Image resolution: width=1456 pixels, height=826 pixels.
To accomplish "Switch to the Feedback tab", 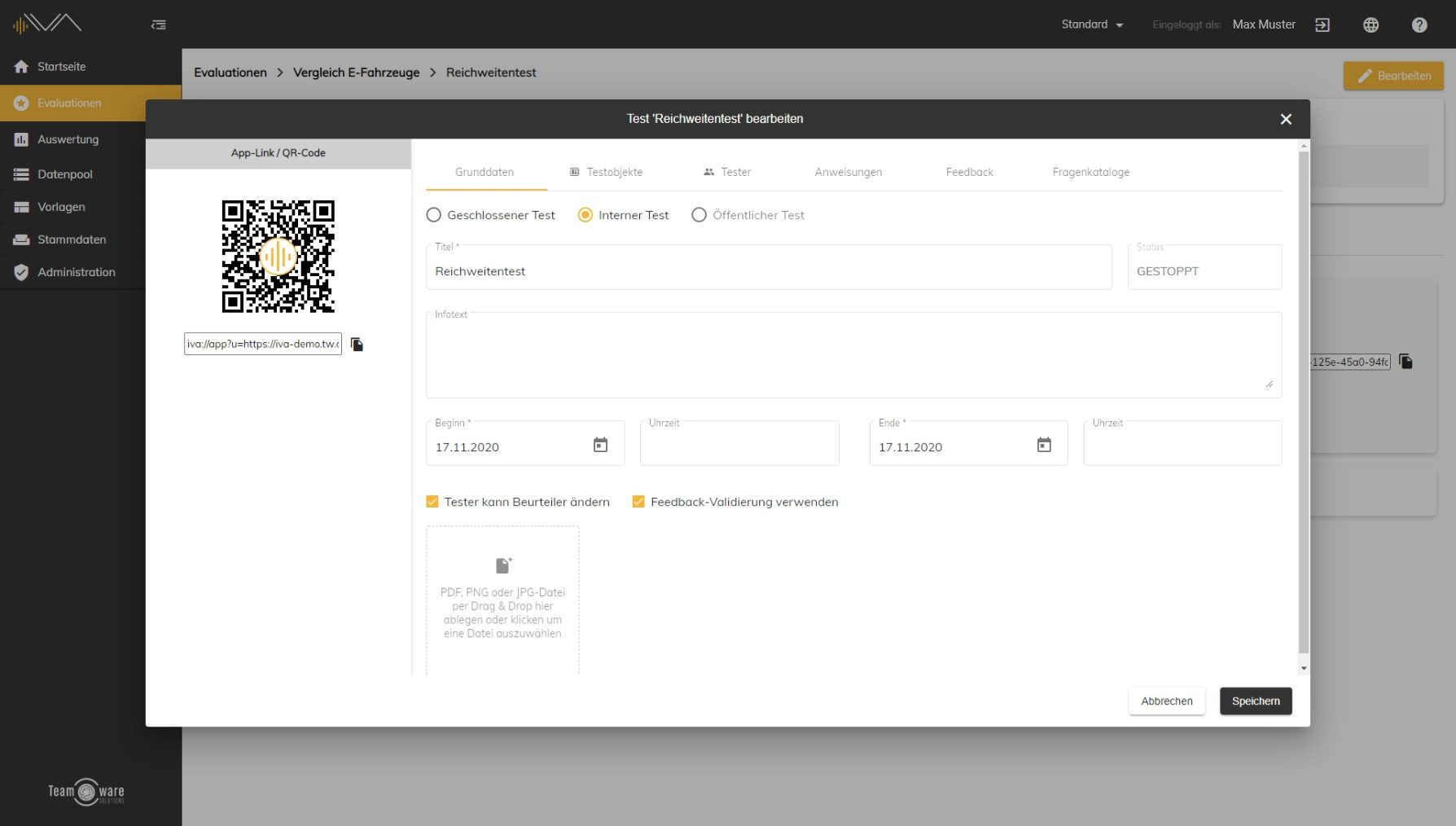I will tap(970, 172).
